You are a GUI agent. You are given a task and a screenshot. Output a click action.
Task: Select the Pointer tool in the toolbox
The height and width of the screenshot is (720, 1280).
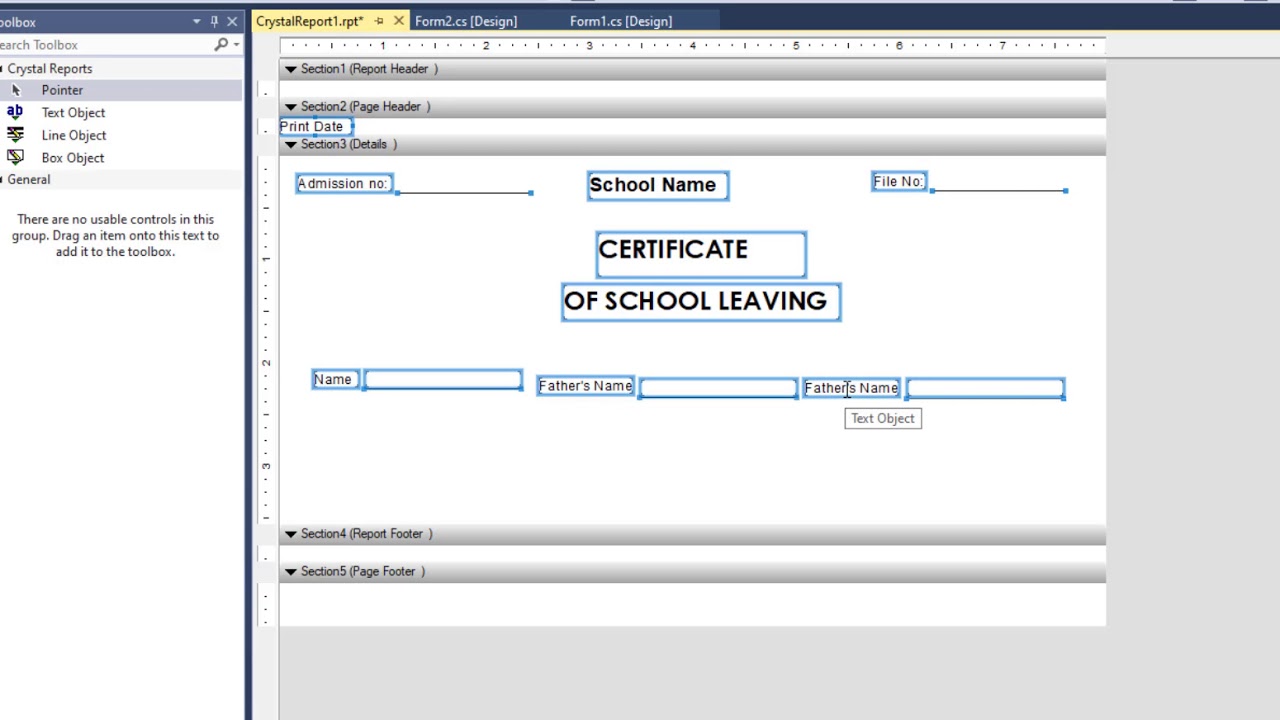pyautogui.click(x=62, y=90)
